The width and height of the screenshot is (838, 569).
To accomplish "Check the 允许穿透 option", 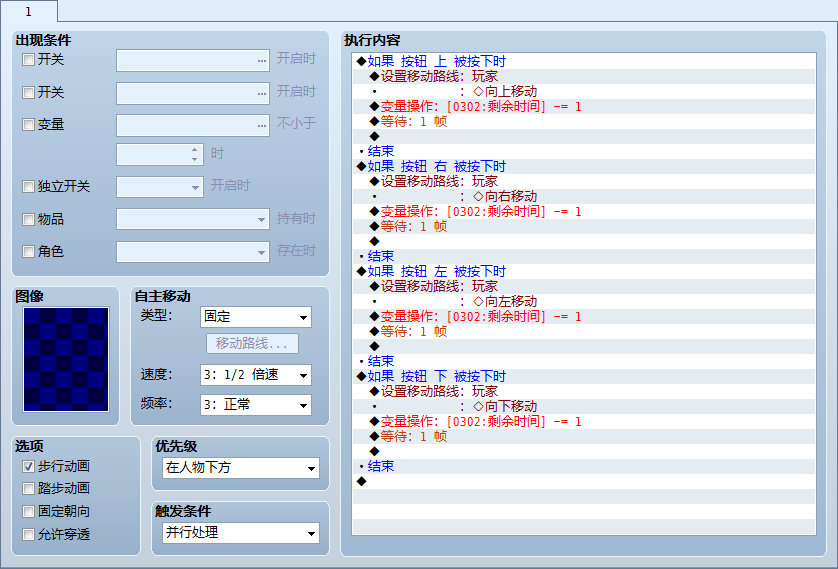I will (x=28, y=534).
